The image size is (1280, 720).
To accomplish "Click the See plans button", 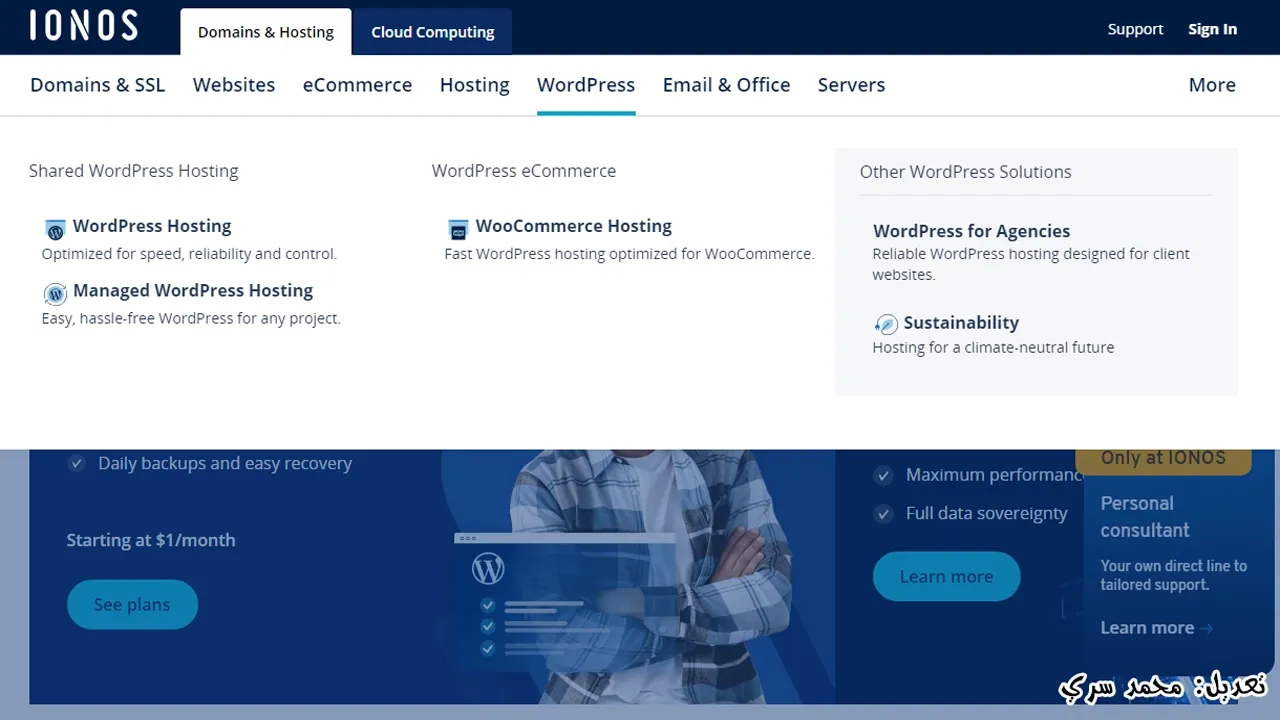I will (132, 604).
